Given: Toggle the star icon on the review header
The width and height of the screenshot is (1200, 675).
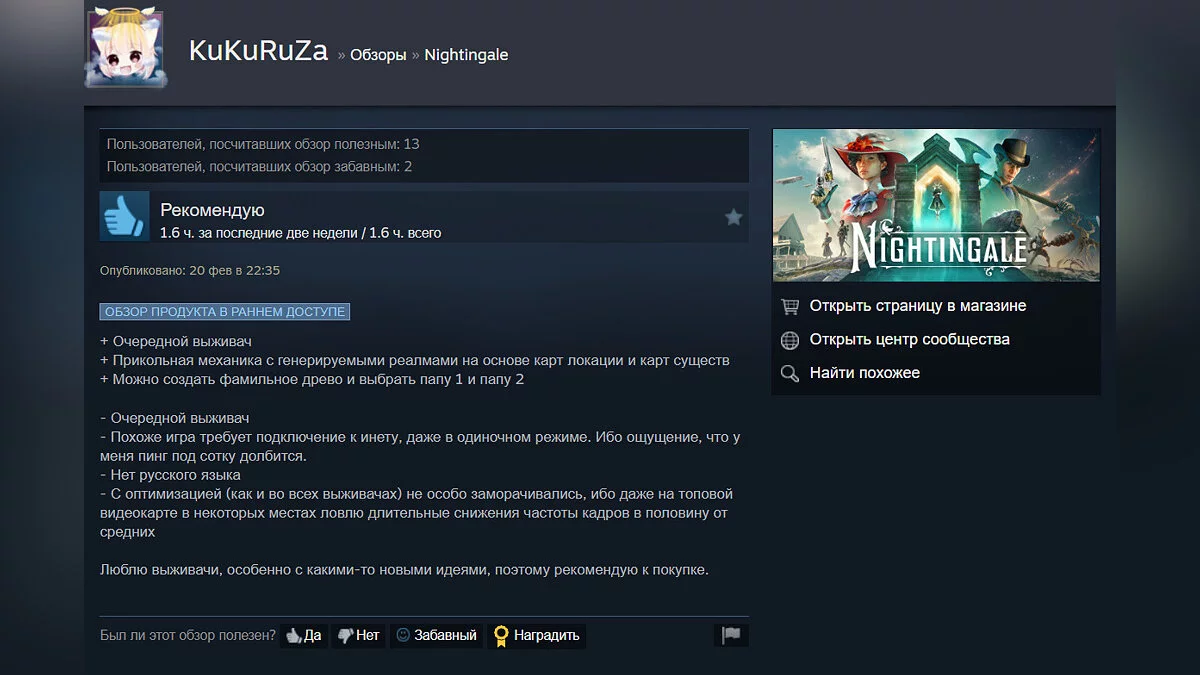Looking at the screenshot, I should [x=733, y=217].
